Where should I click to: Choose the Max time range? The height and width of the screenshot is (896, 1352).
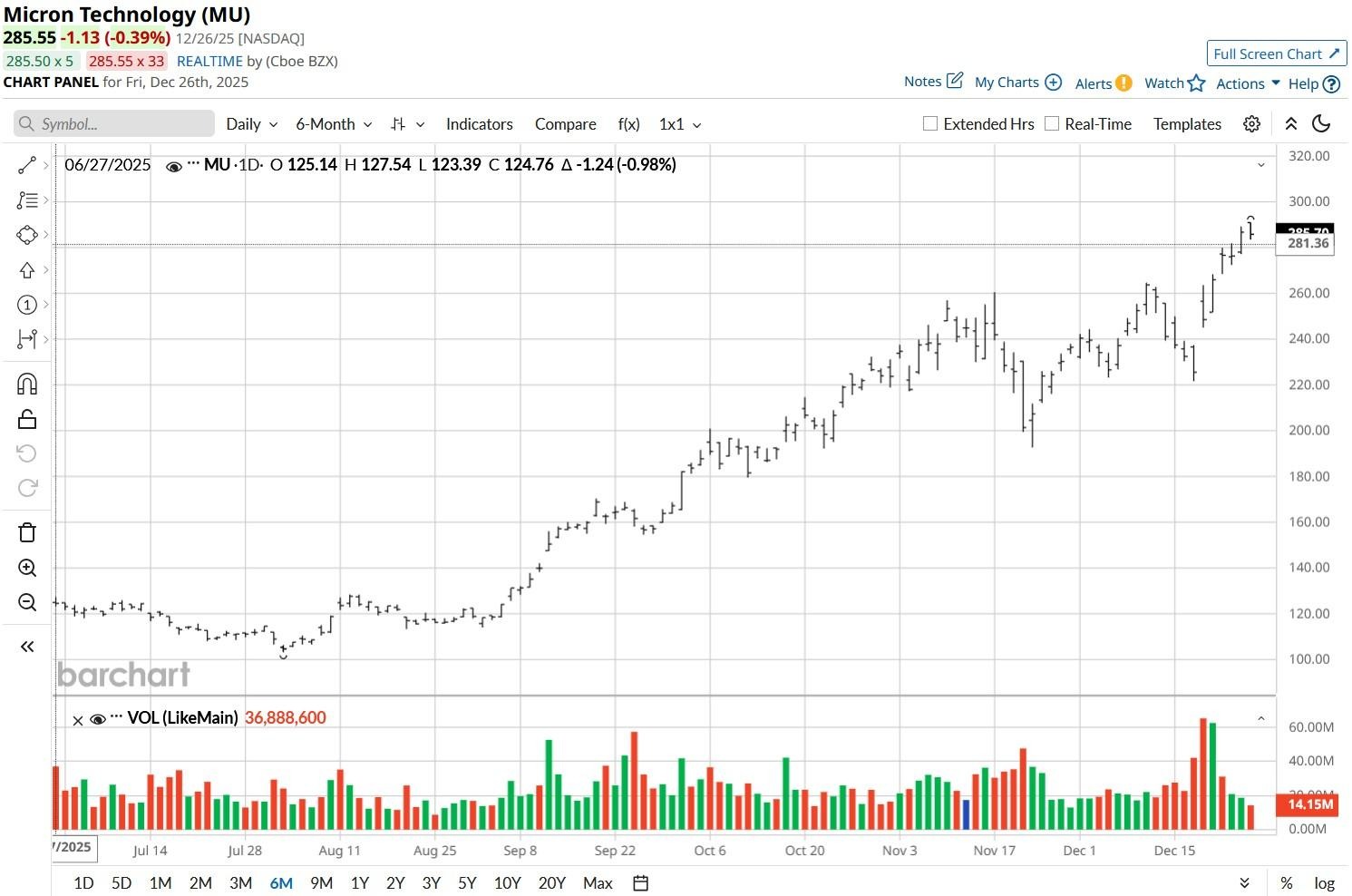pyautogui.click(x=598, y=883)
